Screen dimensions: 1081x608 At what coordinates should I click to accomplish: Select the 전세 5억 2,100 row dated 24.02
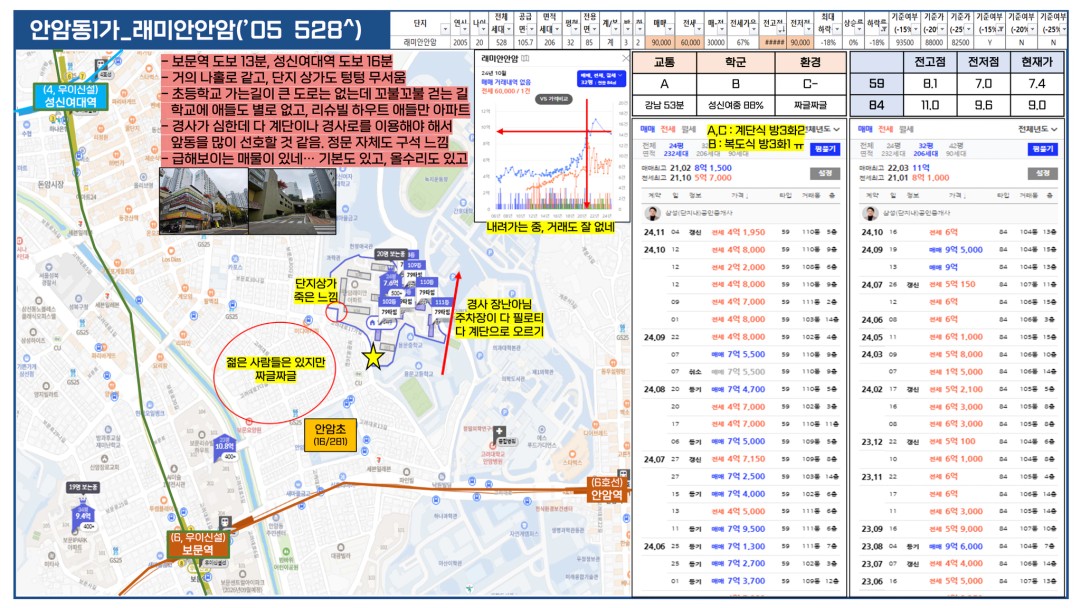pos(958,389)
